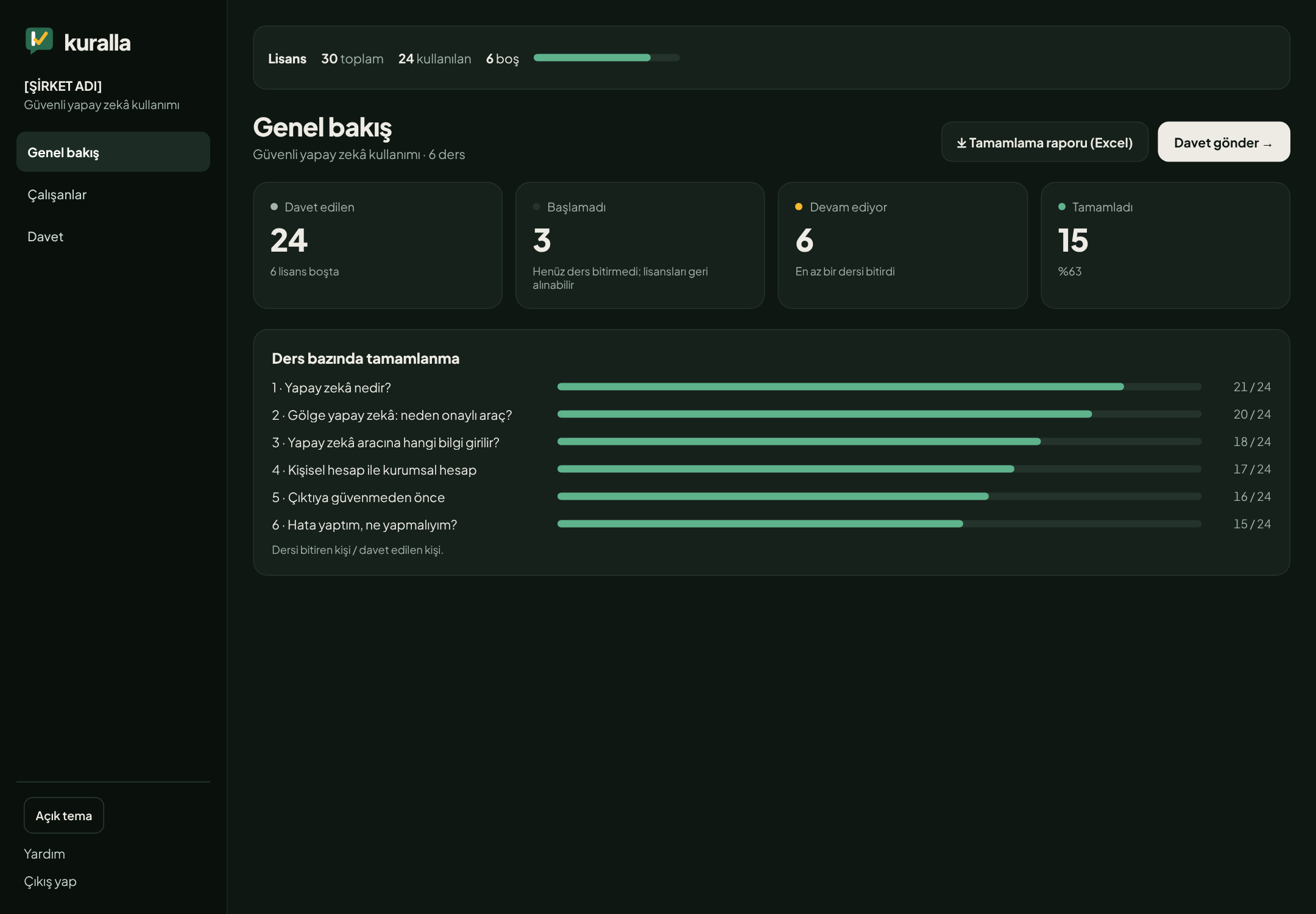This screenshot has width=1316, height=914.
Task: Click the '24 kullanılan' license count
Action: (x=435, y=58)
